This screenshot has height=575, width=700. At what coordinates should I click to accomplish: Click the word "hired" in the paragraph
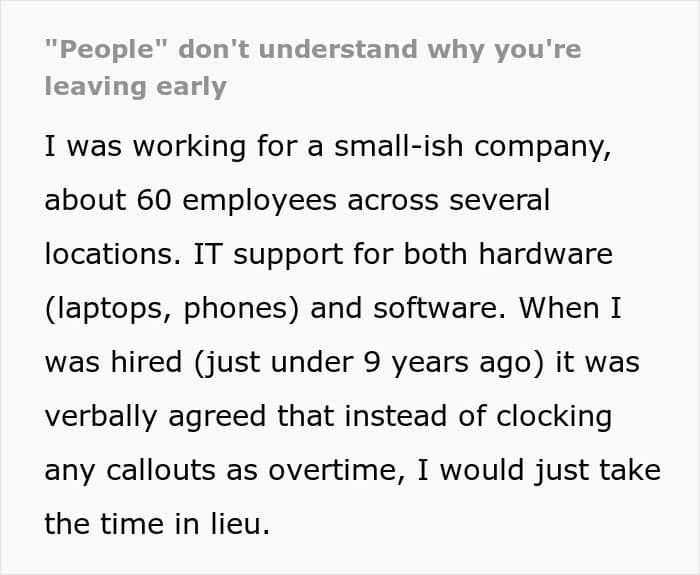(x=146, y=362)
